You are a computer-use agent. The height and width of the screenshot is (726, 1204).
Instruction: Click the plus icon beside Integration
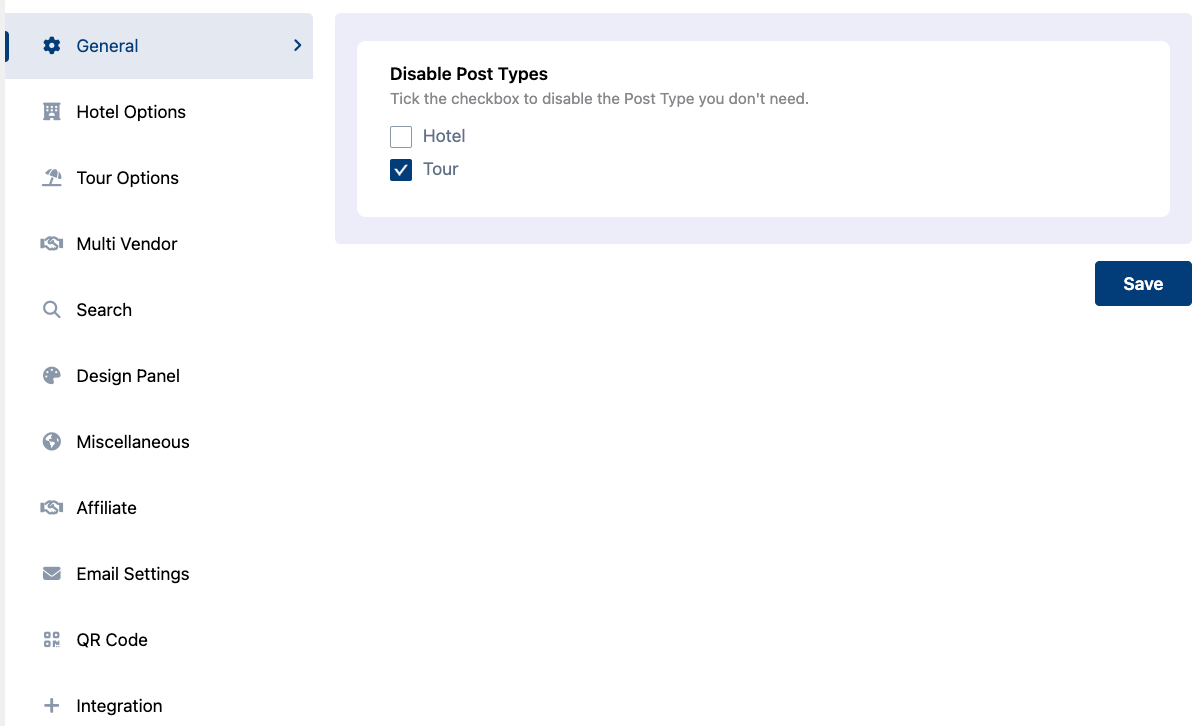52,706
